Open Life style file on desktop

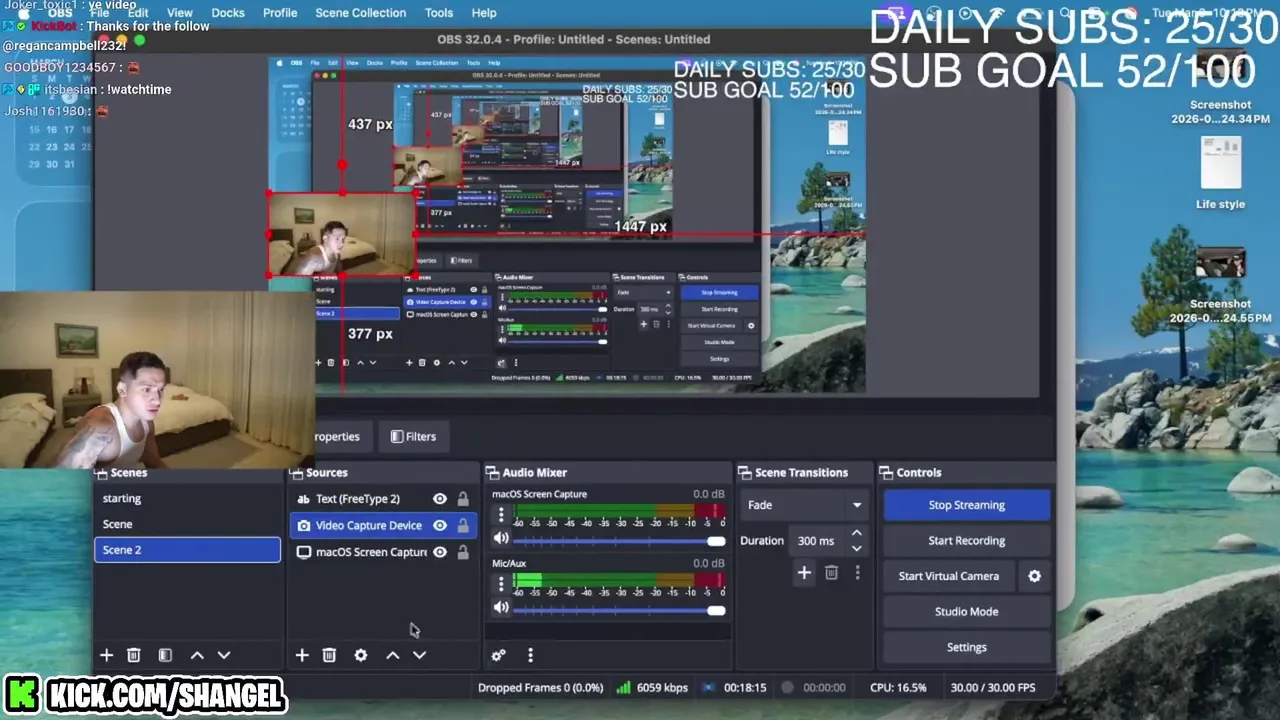1220,174
